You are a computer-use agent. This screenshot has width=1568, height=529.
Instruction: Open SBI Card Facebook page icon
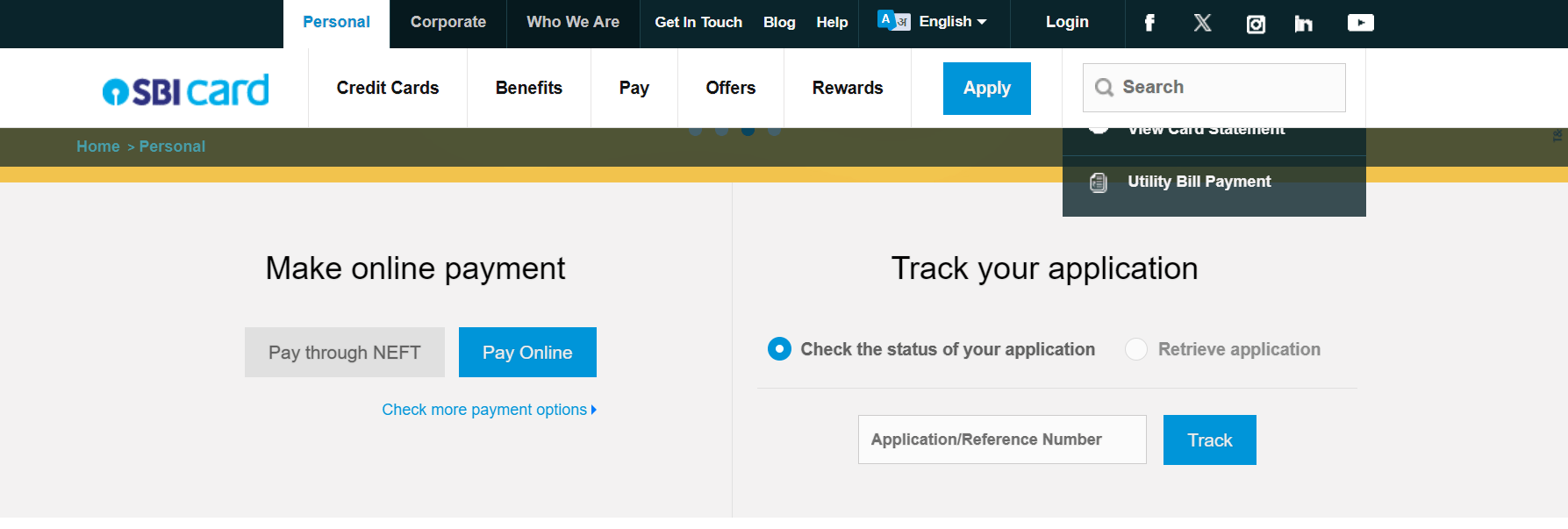tap(1149, 23)
